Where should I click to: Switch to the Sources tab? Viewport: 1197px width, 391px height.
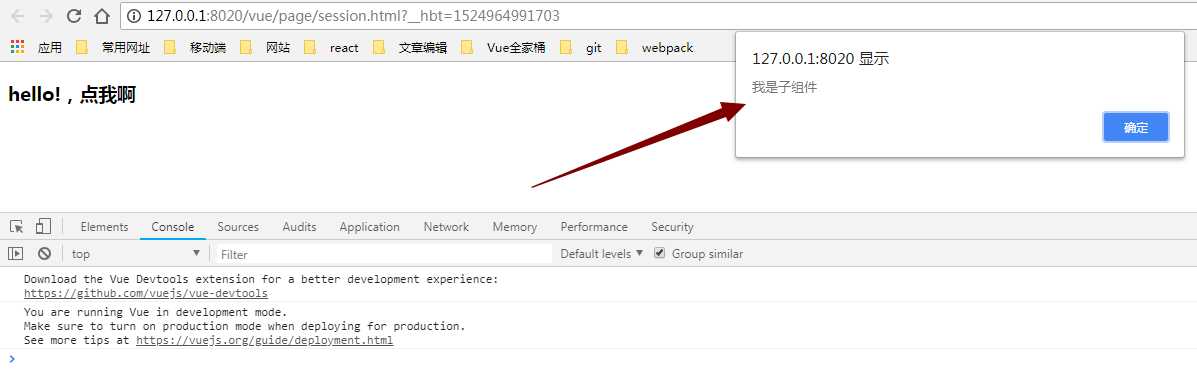(238, 227)
